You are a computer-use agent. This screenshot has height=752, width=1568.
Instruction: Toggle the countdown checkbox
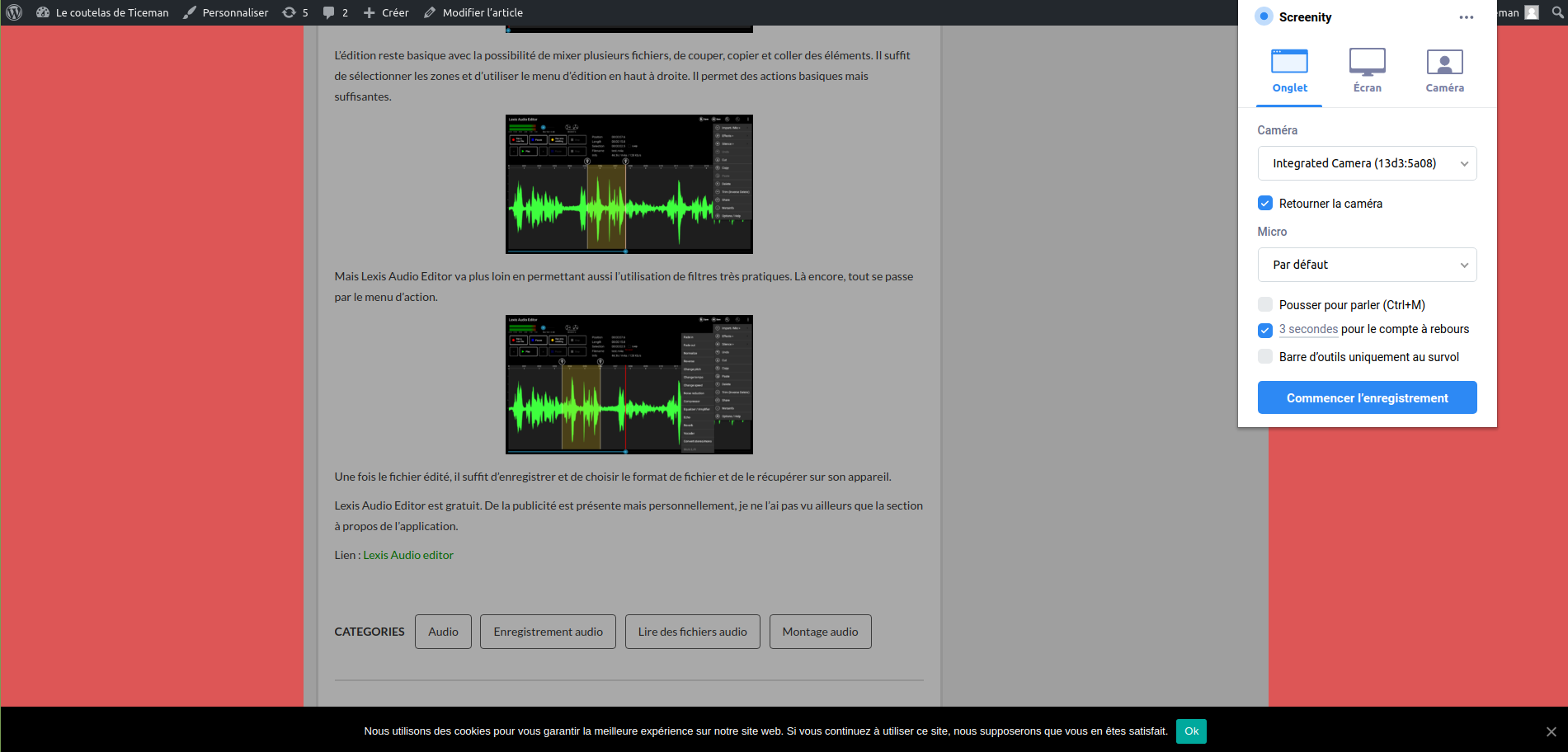coord(1265,330)
